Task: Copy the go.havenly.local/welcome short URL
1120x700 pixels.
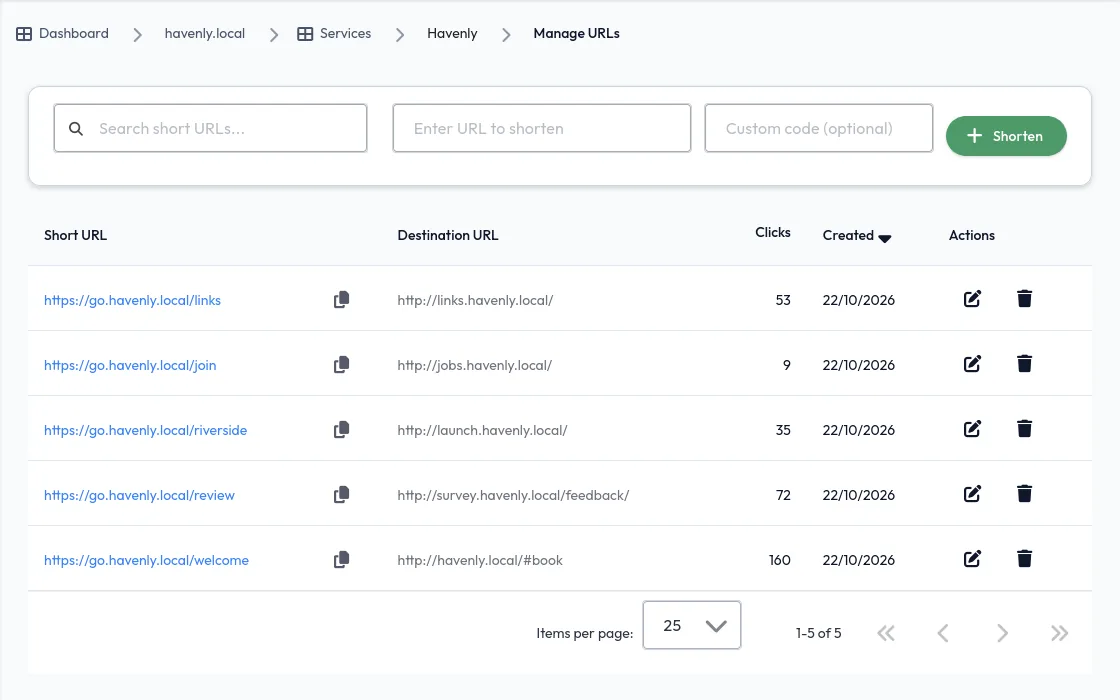Action: pyautogui.click(x=341, y=559)
